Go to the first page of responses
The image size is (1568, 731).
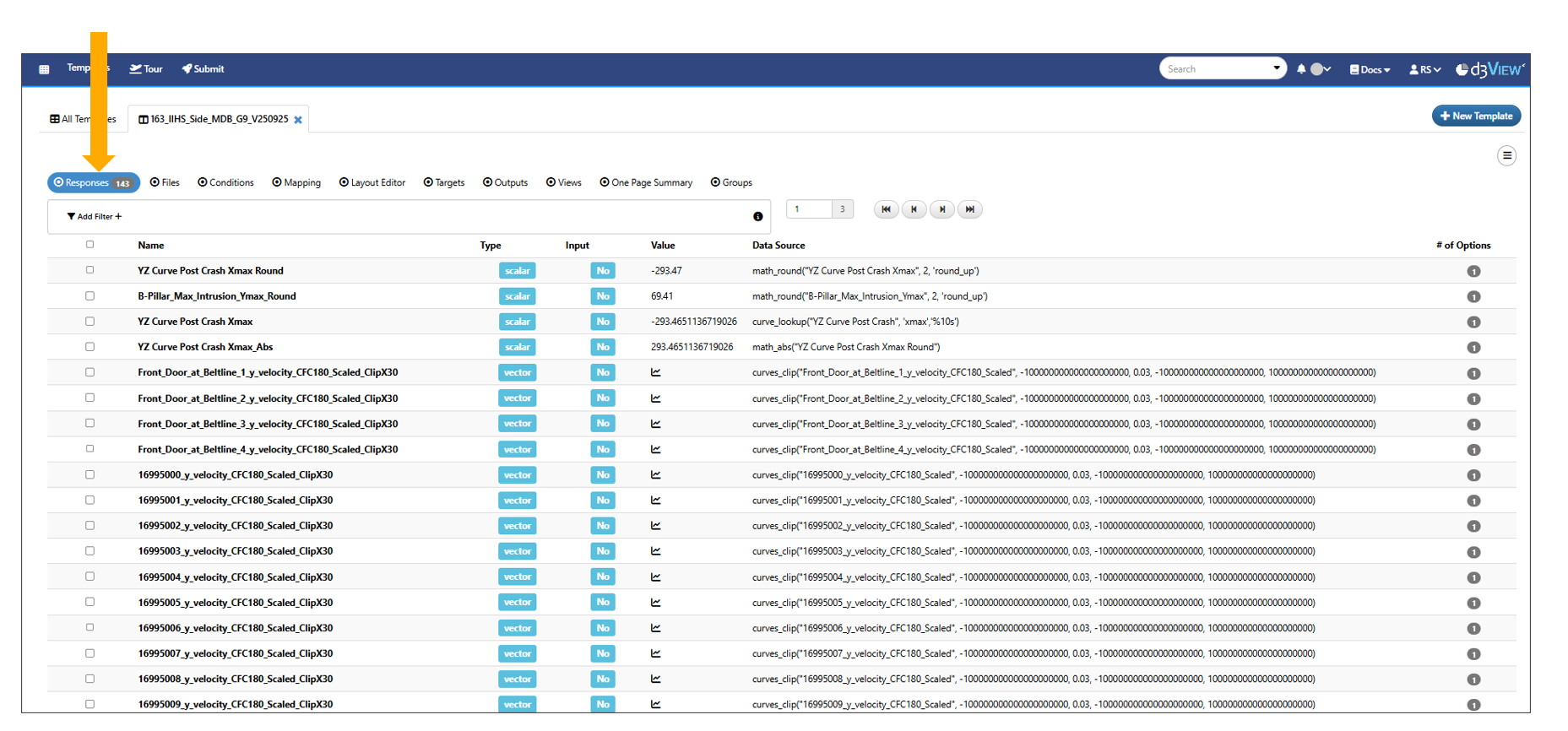[x=886, y=209]
